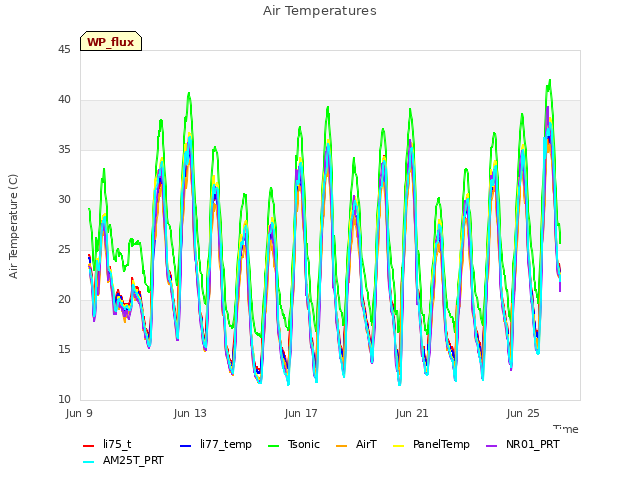
Task: Toggle the AM25T_PRT legend entry
Action: 123,461
